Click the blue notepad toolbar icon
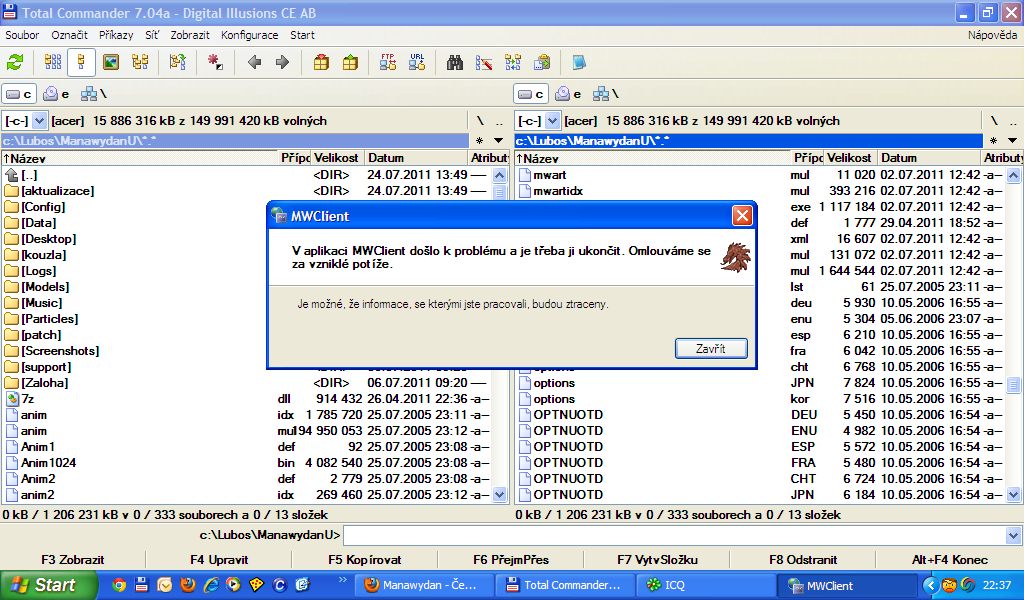The height and width of the screenshot is (600, 1024). coord(579,63)
